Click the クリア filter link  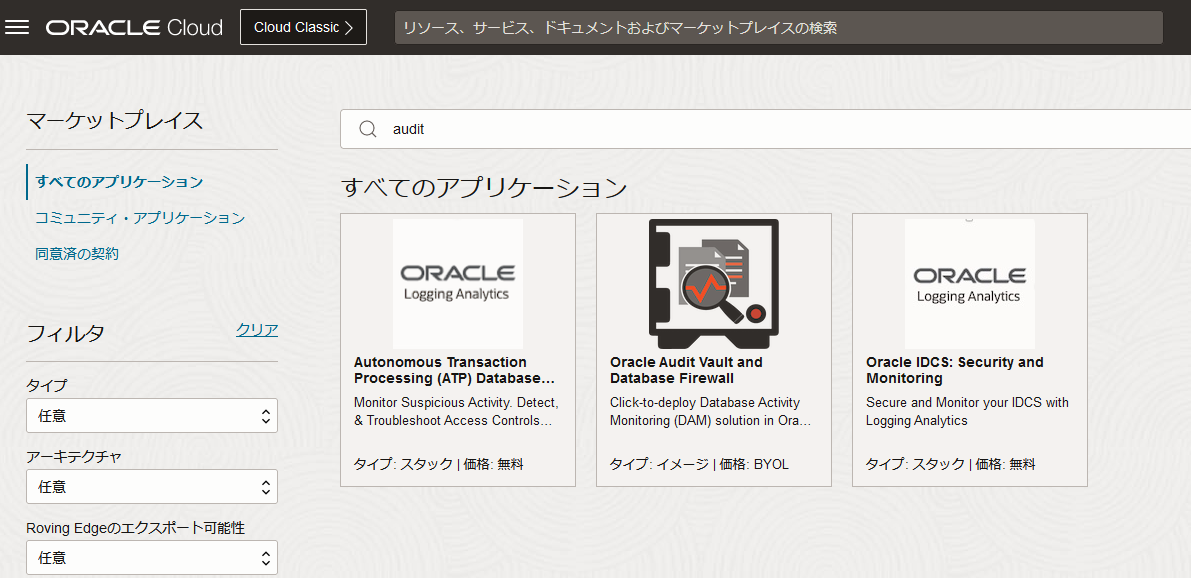pos(257,330)
